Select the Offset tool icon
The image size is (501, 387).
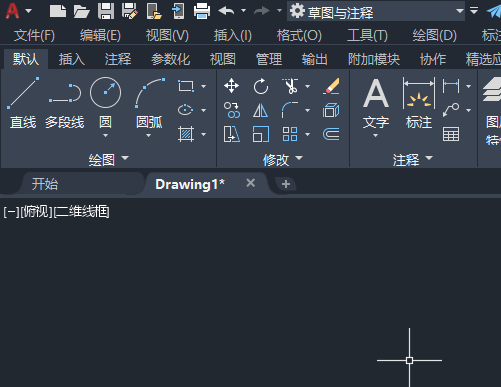tap(331, 134)
